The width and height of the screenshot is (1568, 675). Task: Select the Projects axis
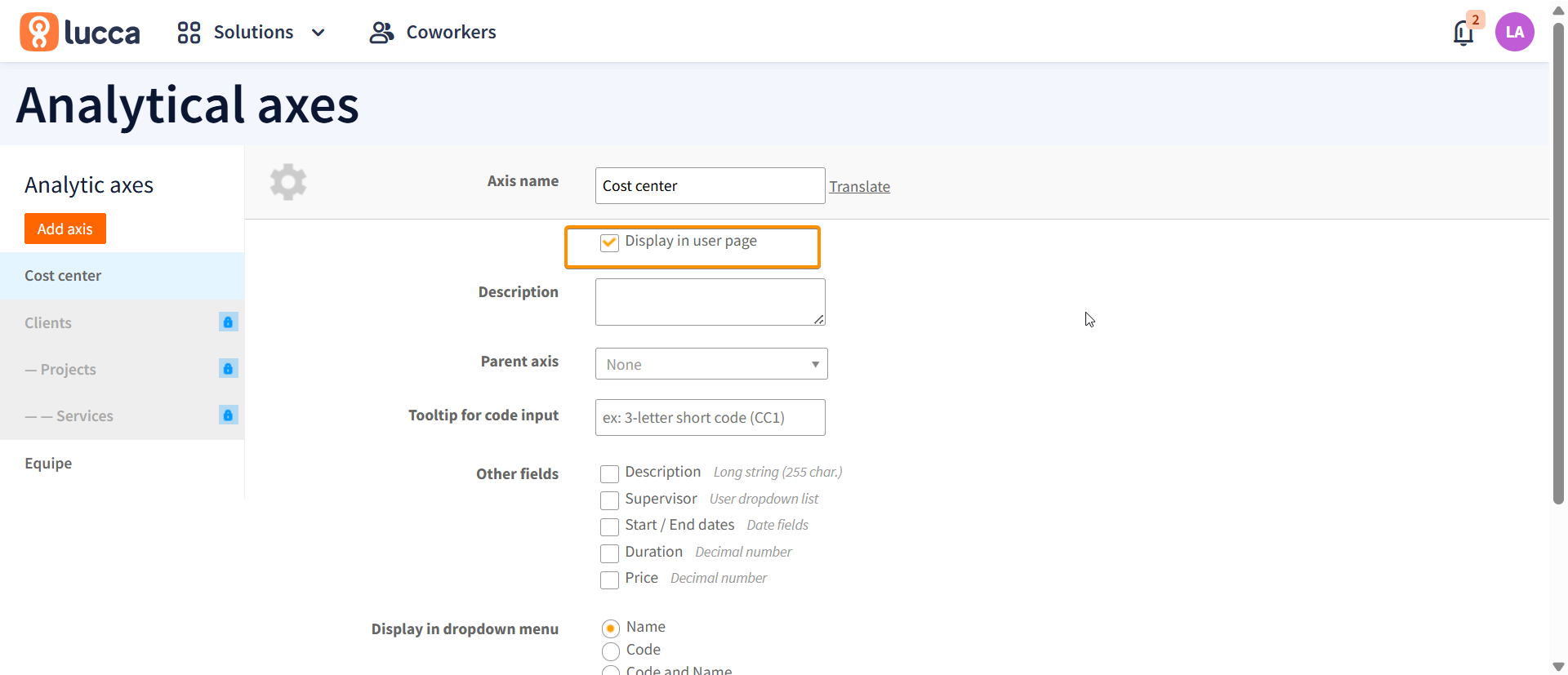tap(122, 369)
